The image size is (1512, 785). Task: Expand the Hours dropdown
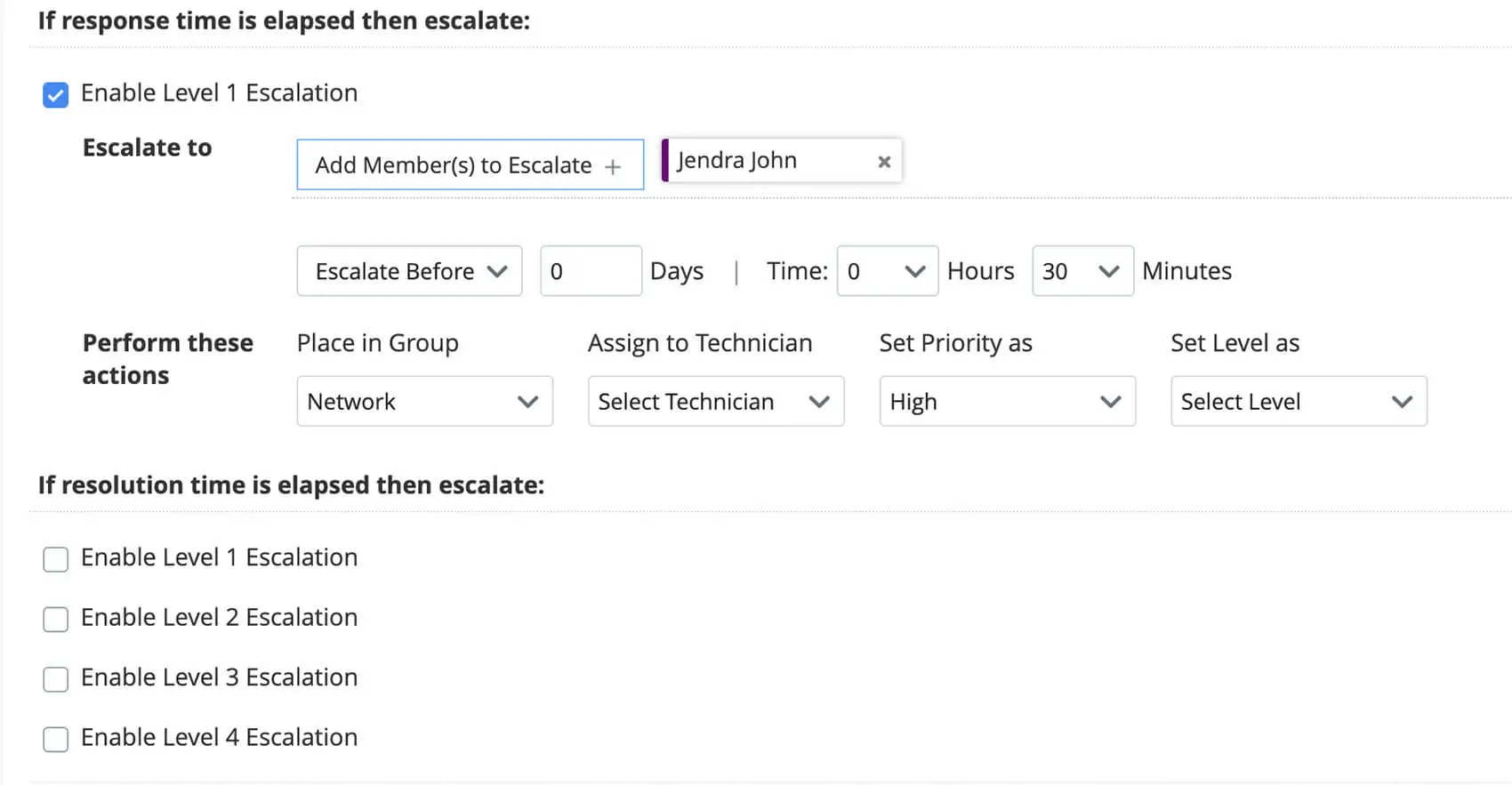click(887, 271)
